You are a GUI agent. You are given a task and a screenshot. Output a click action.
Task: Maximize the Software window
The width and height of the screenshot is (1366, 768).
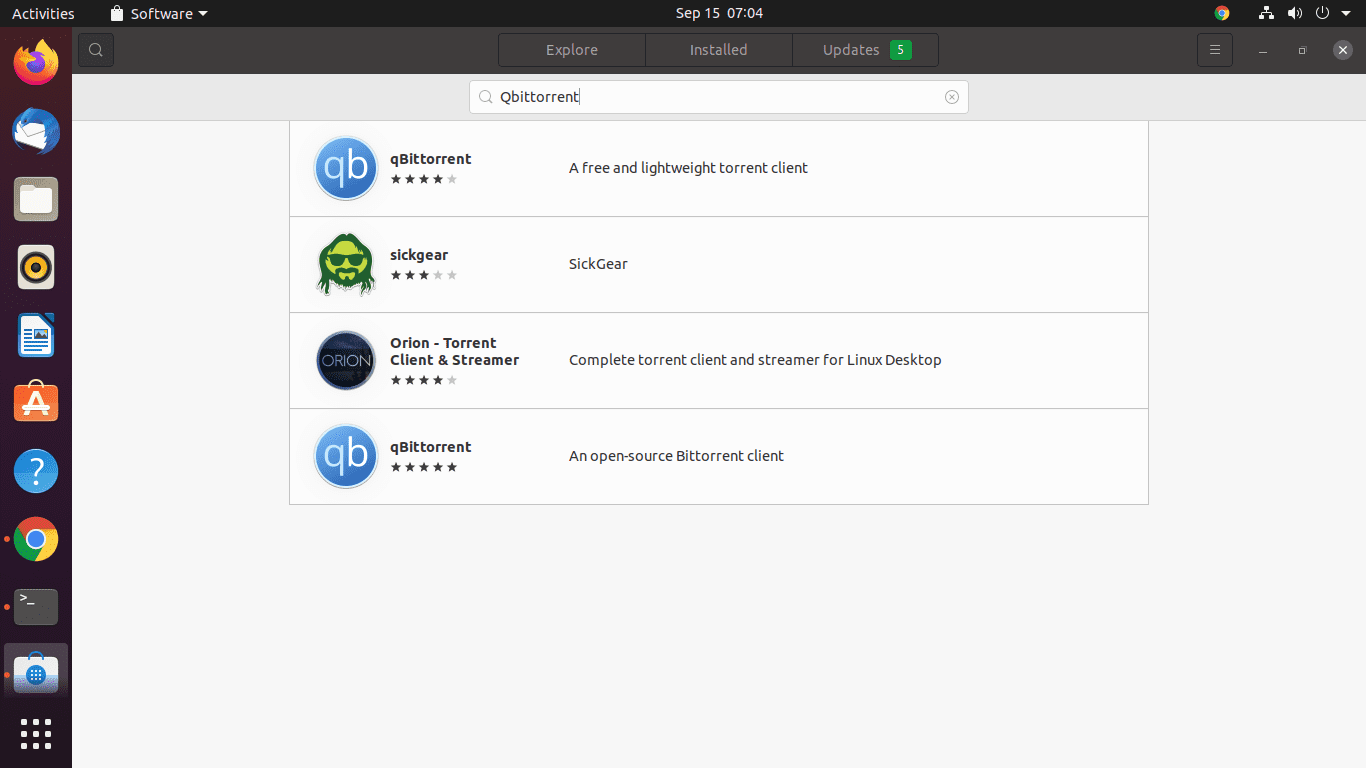point(1302,50)
